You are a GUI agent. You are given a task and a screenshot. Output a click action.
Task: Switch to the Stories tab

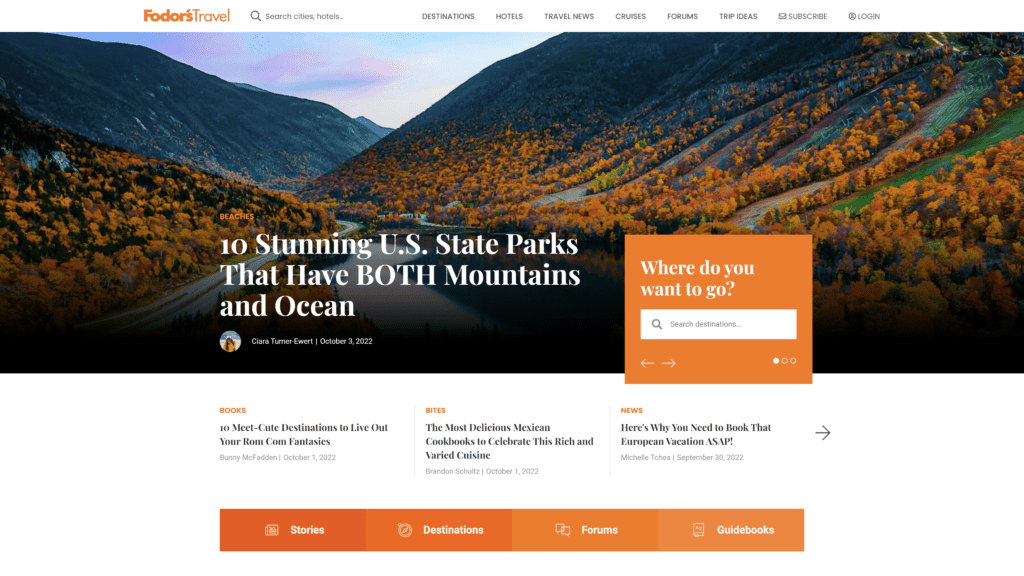(293, 530)
